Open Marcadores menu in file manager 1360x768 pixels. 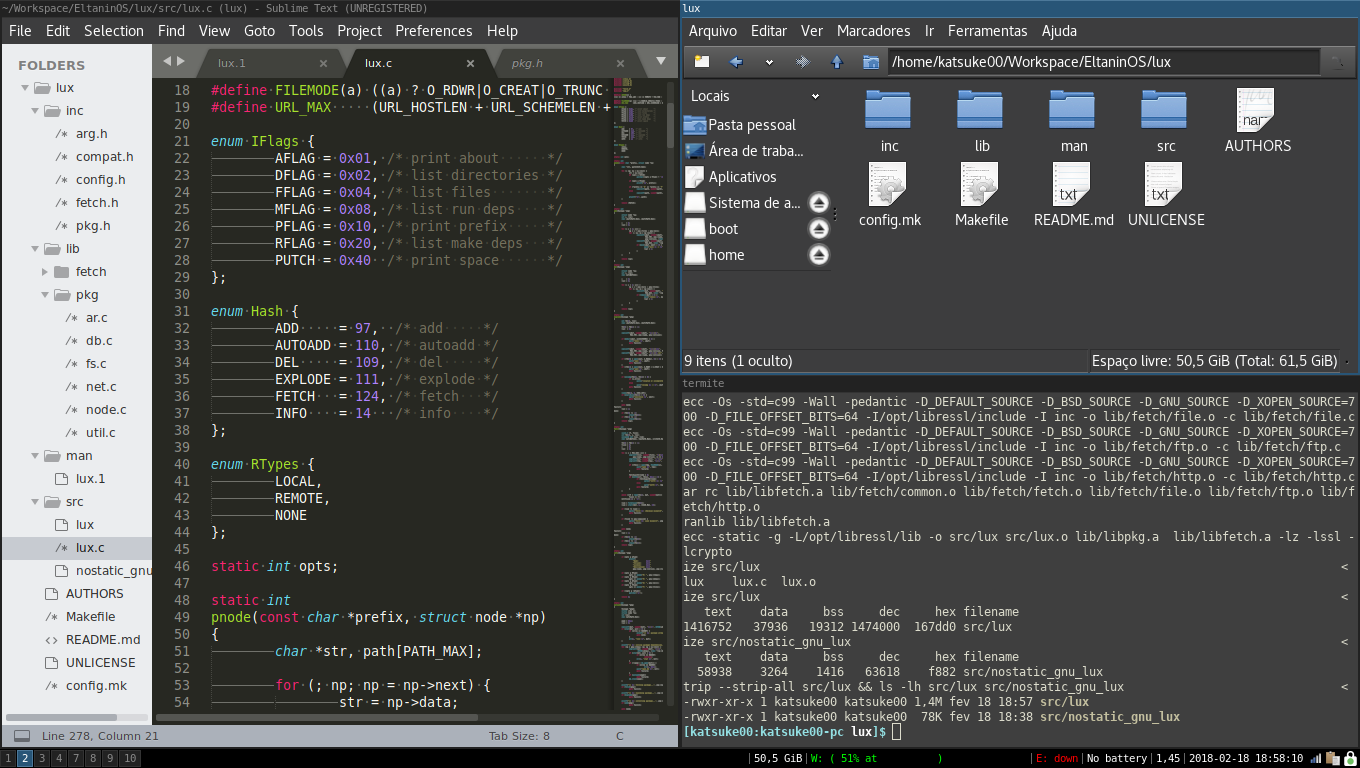pyautogui.click(x=874, y=31)
